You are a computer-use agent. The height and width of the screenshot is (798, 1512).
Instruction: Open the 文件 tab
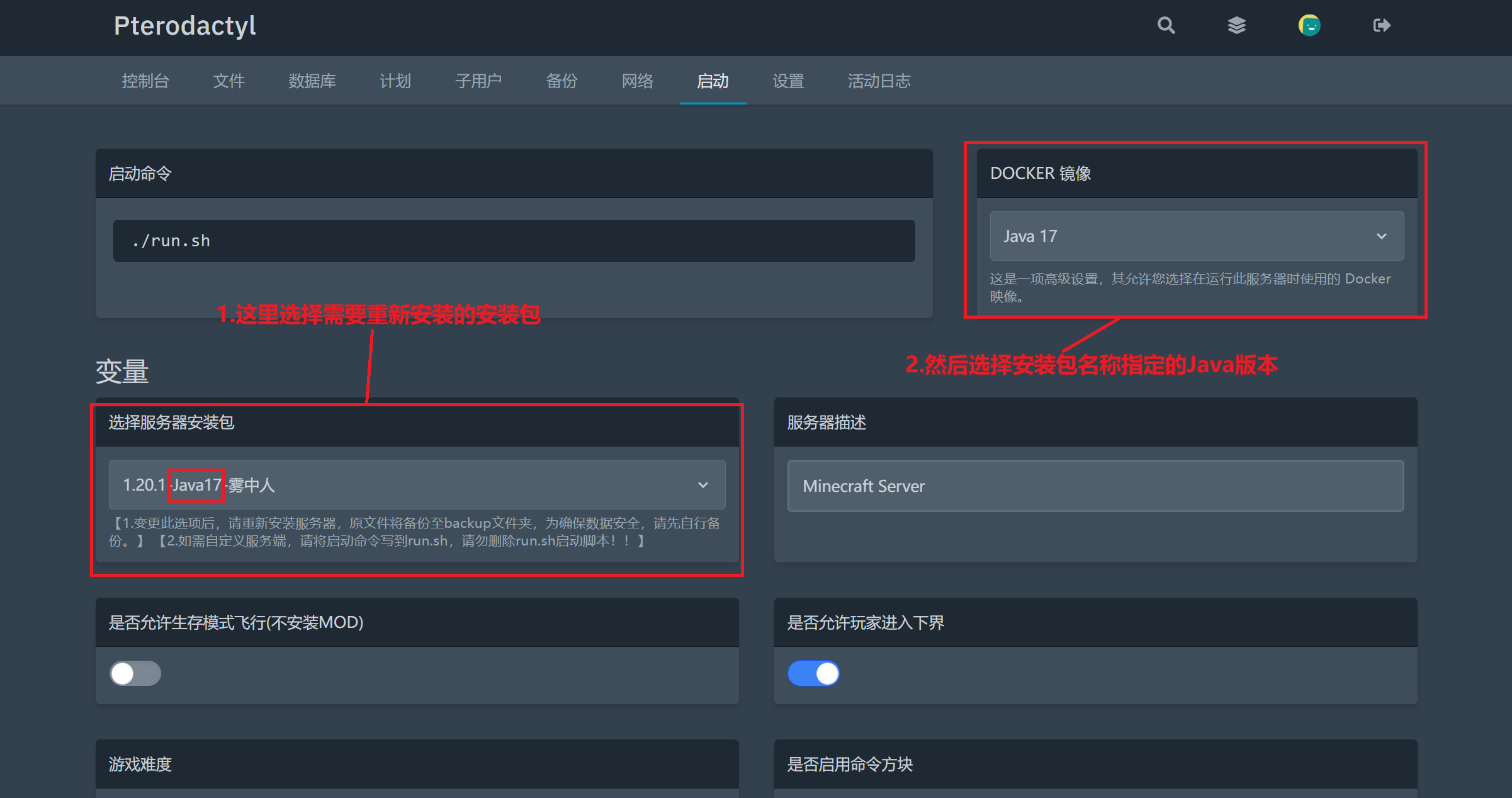coord(228,81)
